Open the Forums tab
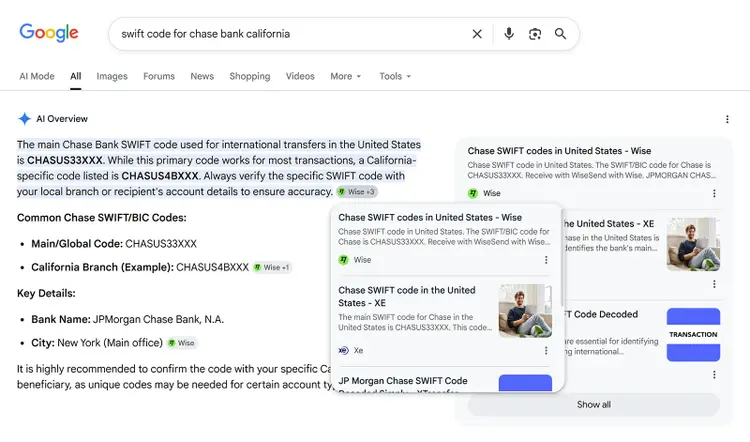750x442 pixels. coord(159,76)
